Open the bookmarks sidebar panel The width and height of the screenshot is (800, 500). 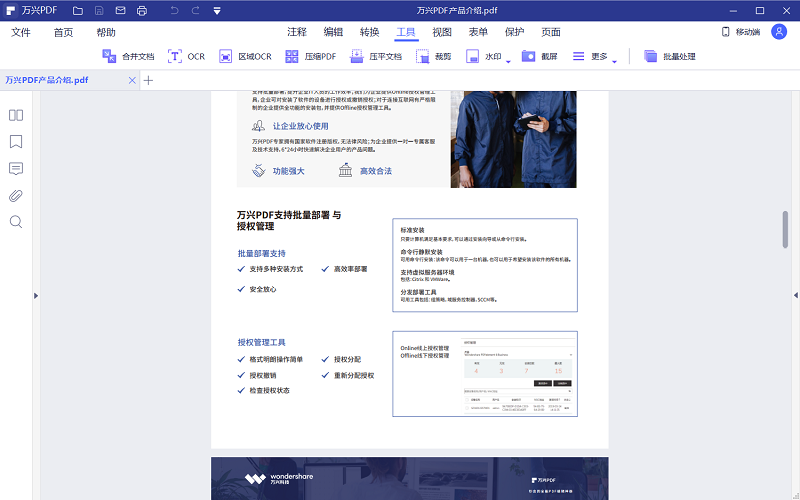[x=16, y=142]
